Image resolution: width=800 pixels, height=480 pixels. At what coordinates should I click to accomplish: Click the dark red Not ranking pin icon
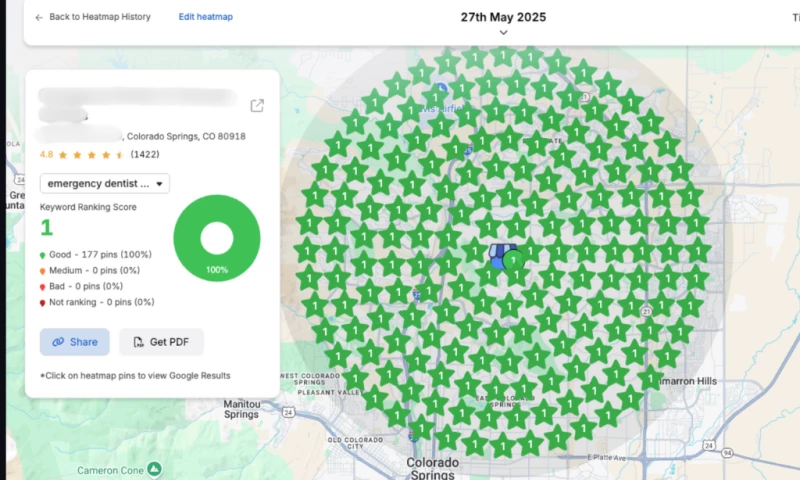(x=43, y=302)
